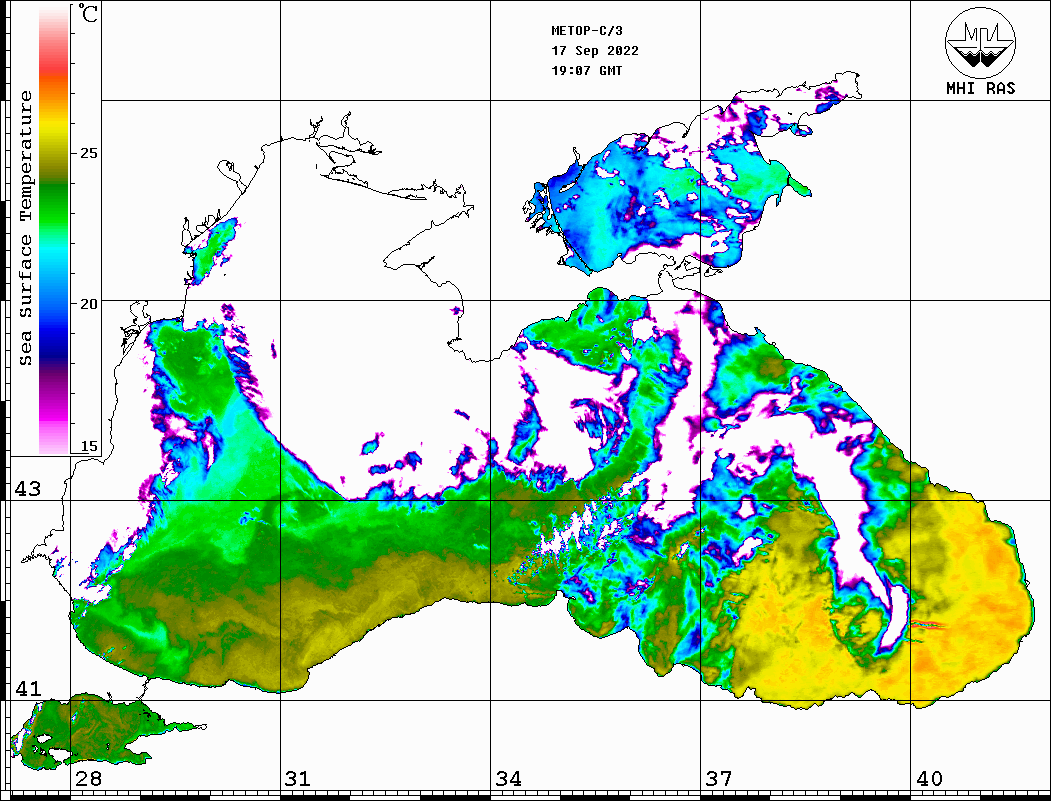Viewport: 1051px width, 801px height.
Task: Click the '20' colorbar tick label
Action: point(88,304)
